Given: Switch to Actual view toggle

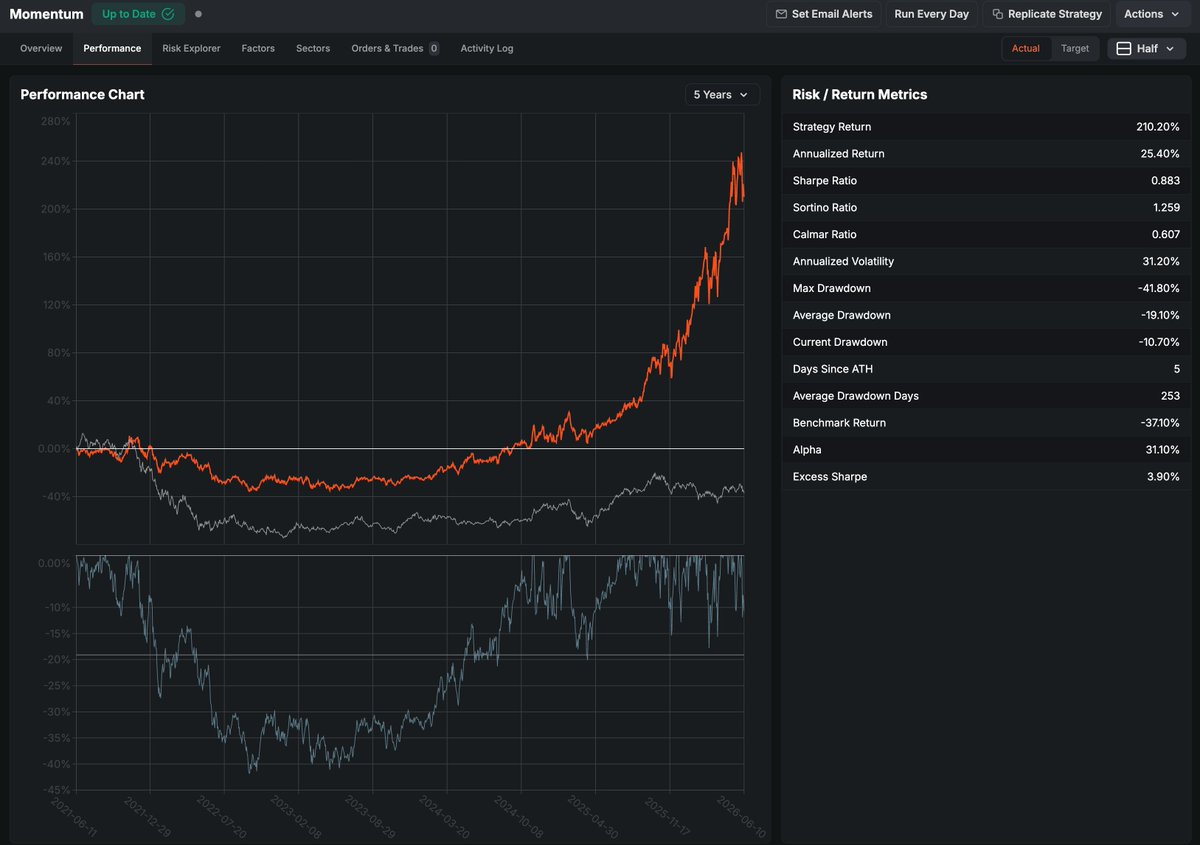Looking at the screenshot, I should [x=1026, y=48].
